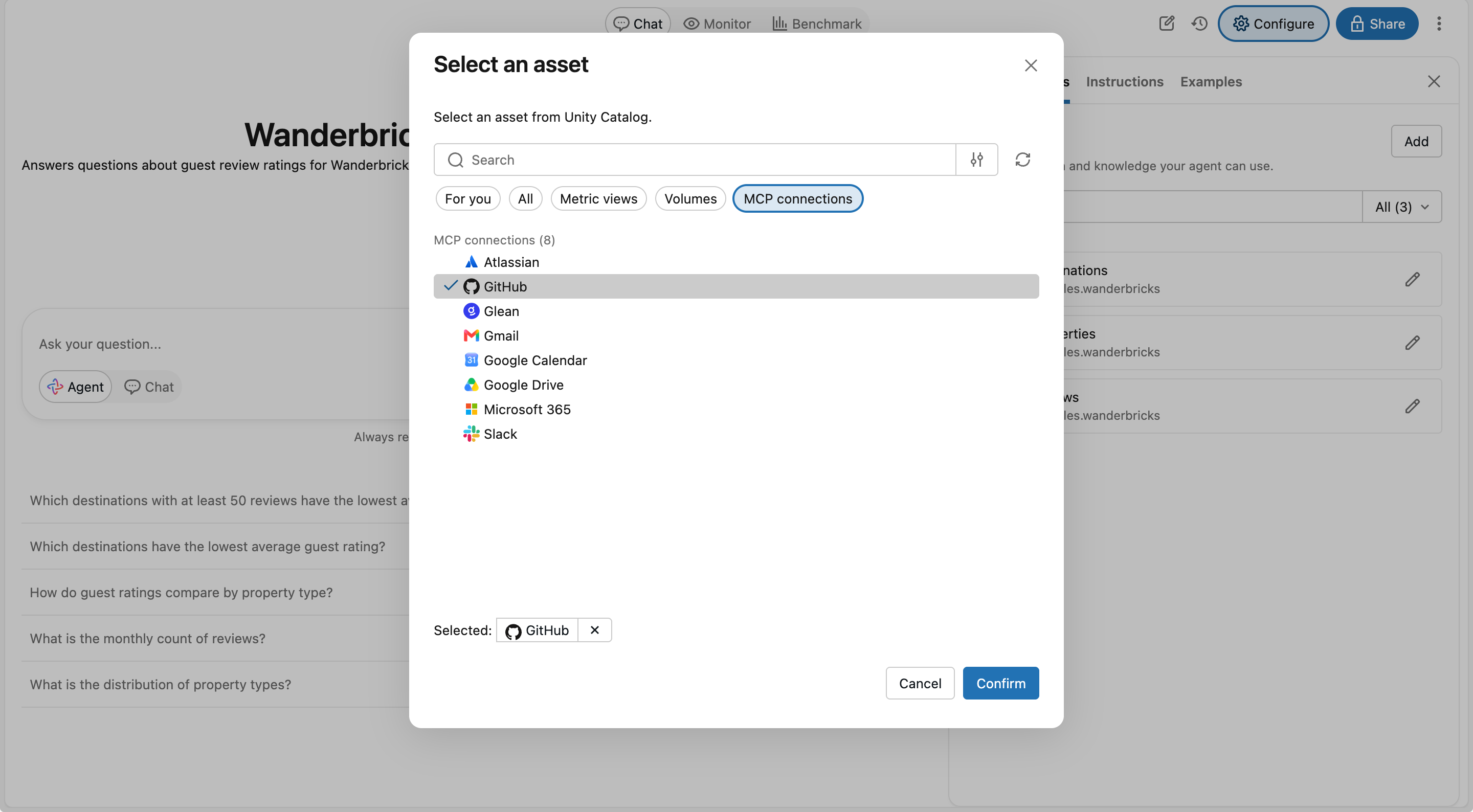
Task: Choose the Microsoft 365 connection
Action: [x=736, y=410]
